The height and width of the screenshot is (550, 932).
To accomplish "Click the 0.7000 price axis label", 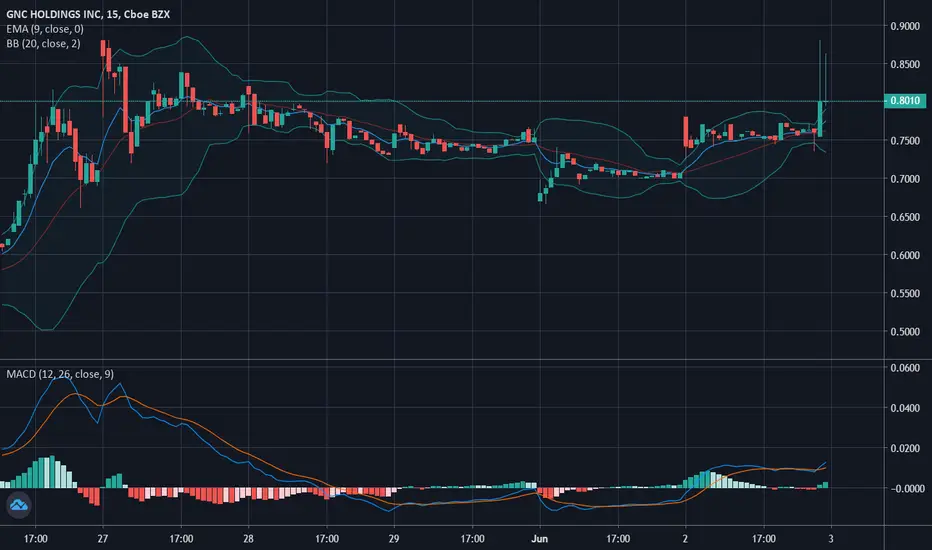I will click(x=905, y=179).
